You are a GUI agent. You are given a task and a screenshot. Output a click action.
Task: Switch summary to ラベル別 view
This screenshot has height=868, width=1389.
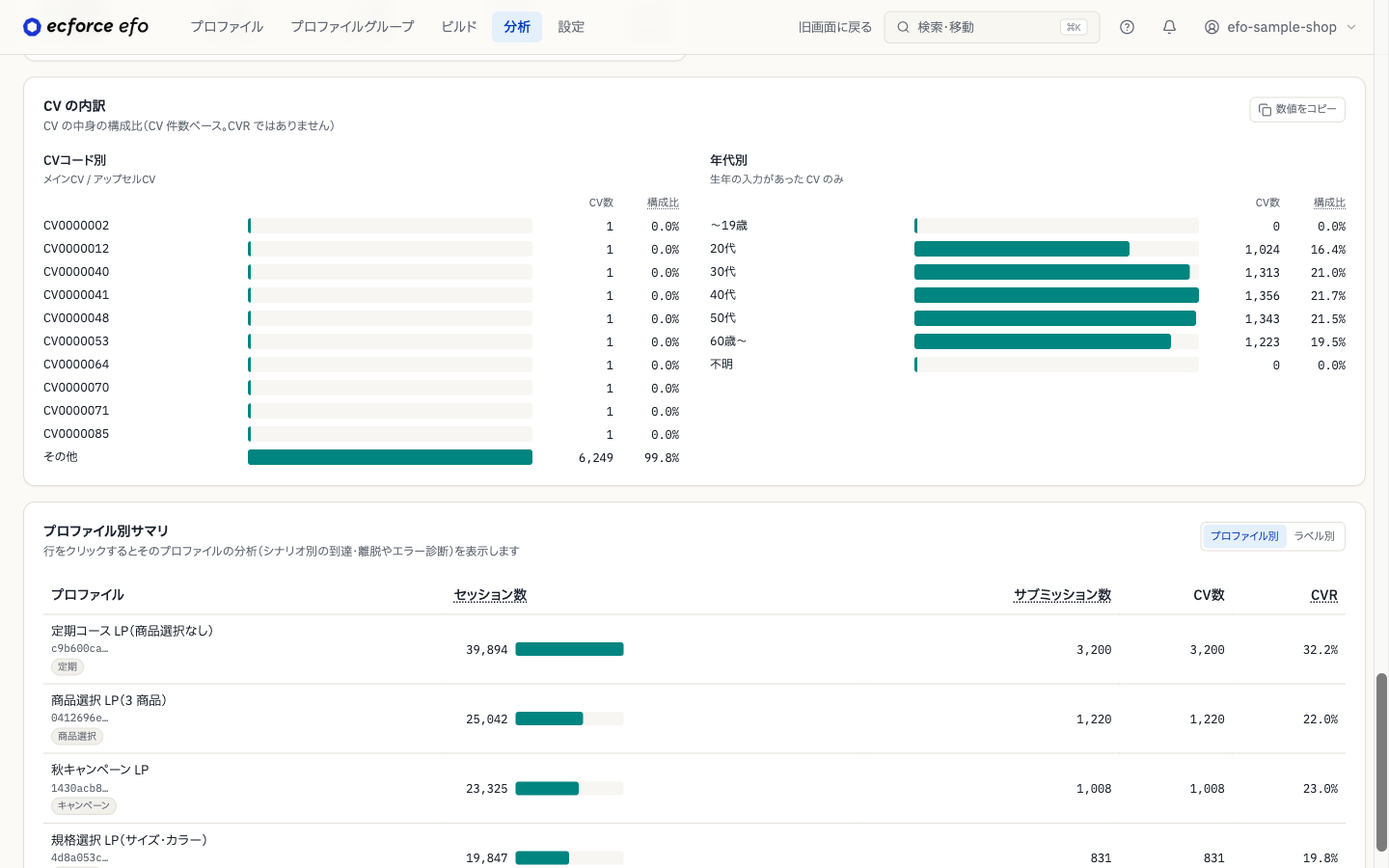click(1314, 536)
